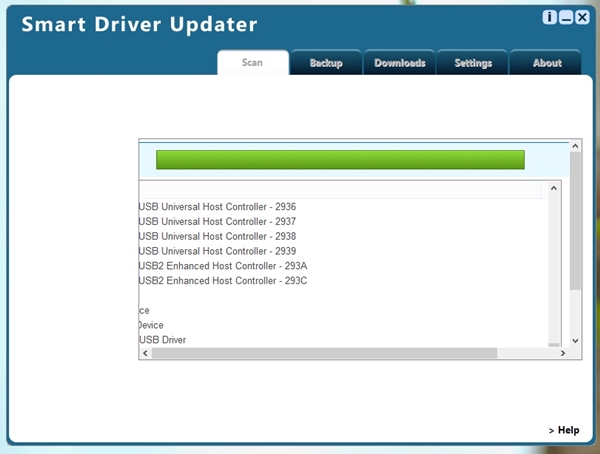Image resolution: width=600 pixels, height=454 pixels.
Task: Click the horizontal scroll left arrow
Action: [145, 353]
